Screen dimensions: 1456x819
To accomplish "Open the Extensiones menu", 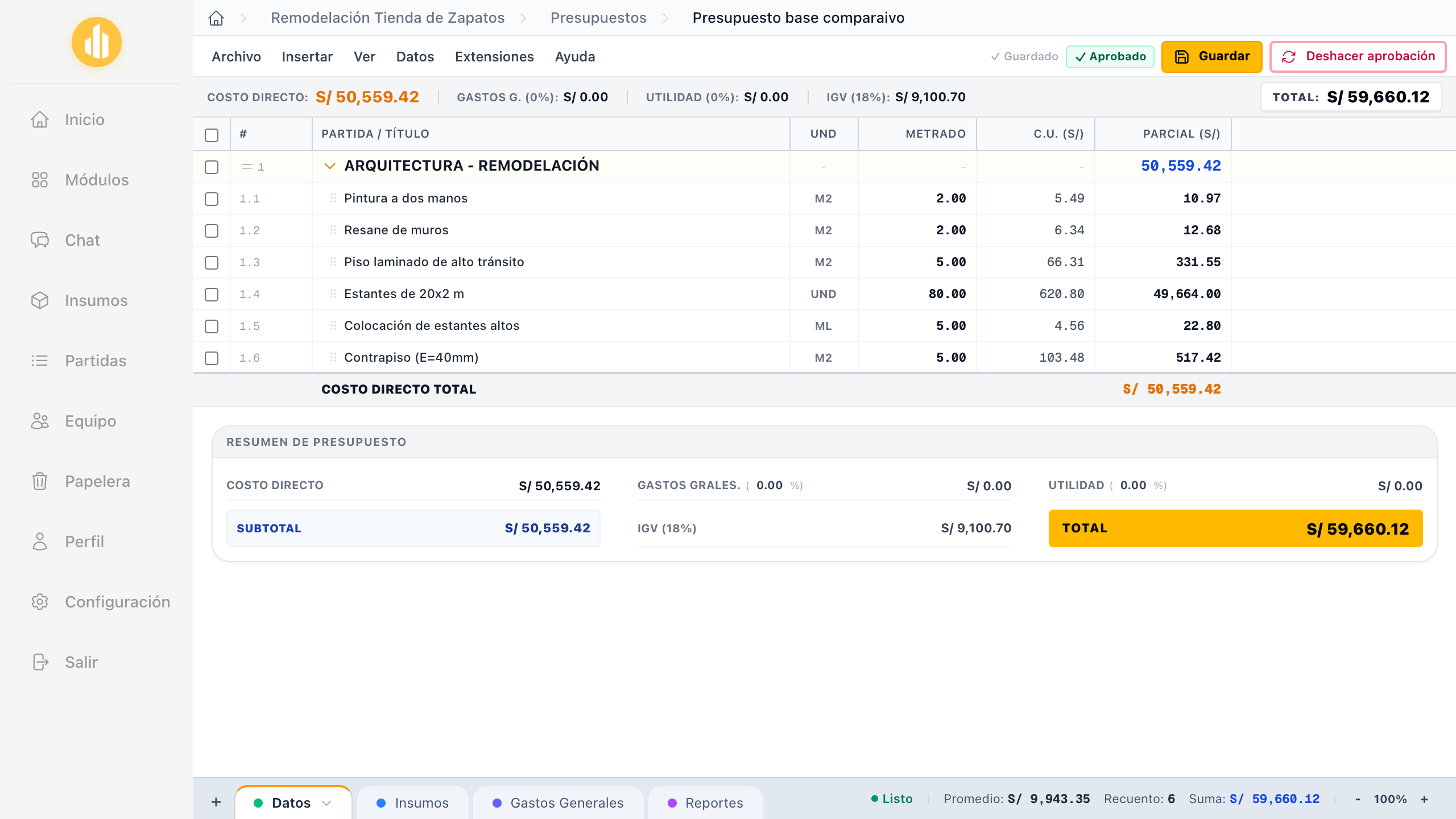I will pyautogui.click(x=494, y=57).
